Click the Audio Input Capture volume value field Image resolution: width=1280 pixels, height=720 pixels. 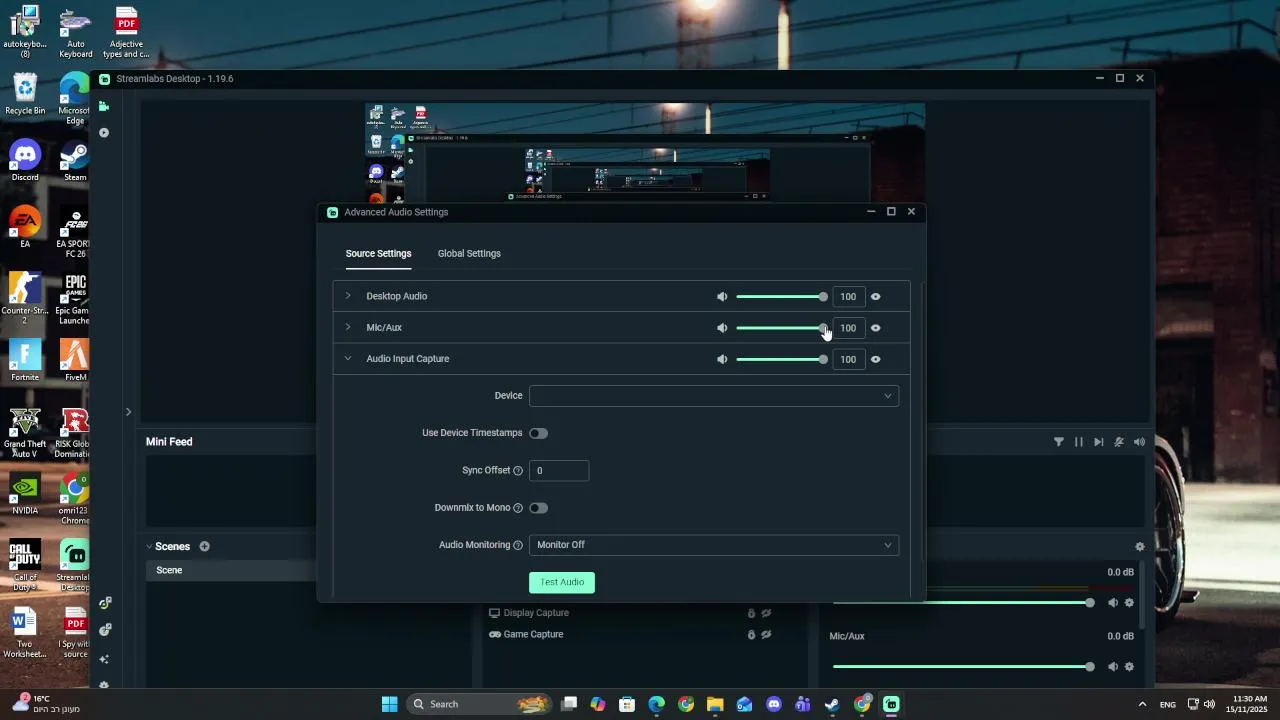848,359
